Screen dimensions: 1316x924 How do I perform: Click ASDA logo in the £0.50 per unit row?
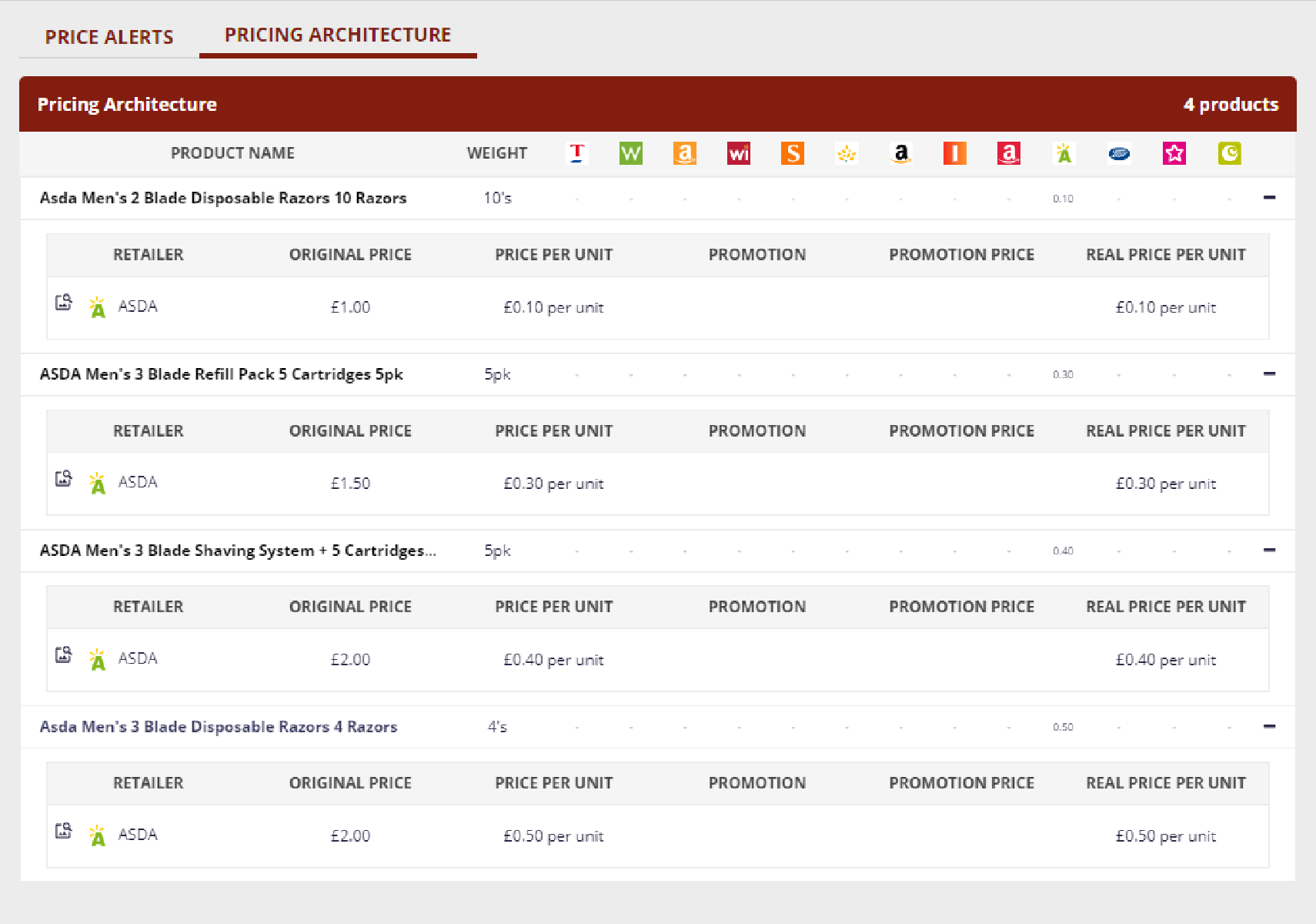click(98, 835)
